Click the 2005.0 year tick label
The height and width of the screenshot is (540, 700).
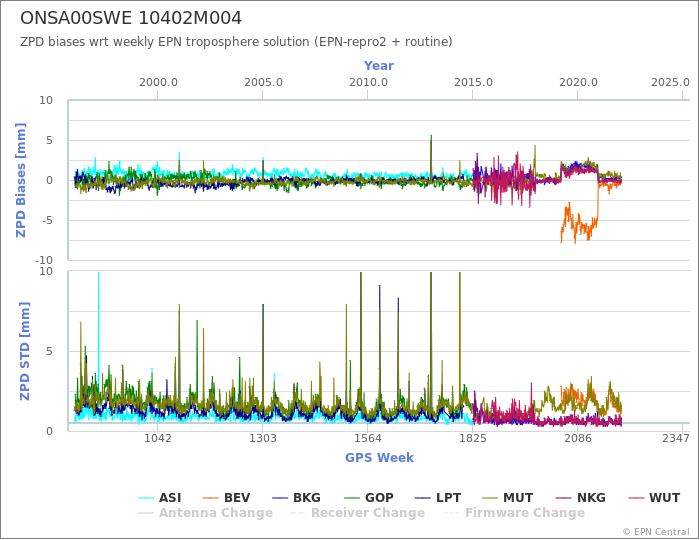pyautogui.click(x=263, y=83)
